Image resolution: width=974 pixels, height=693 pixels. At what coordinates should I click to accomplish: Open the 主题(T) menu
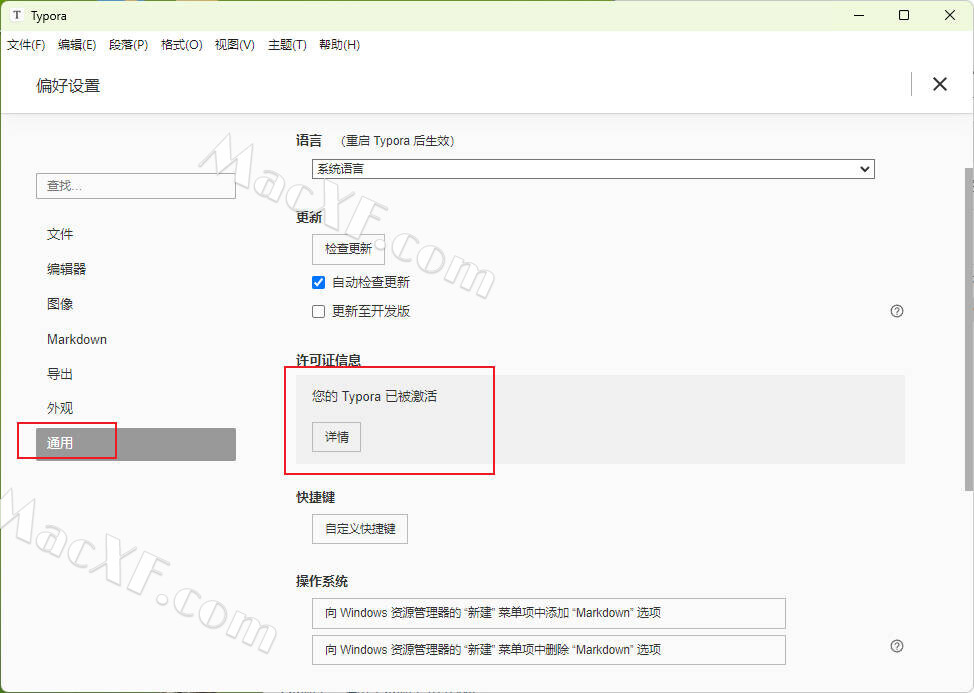[287, 45]
